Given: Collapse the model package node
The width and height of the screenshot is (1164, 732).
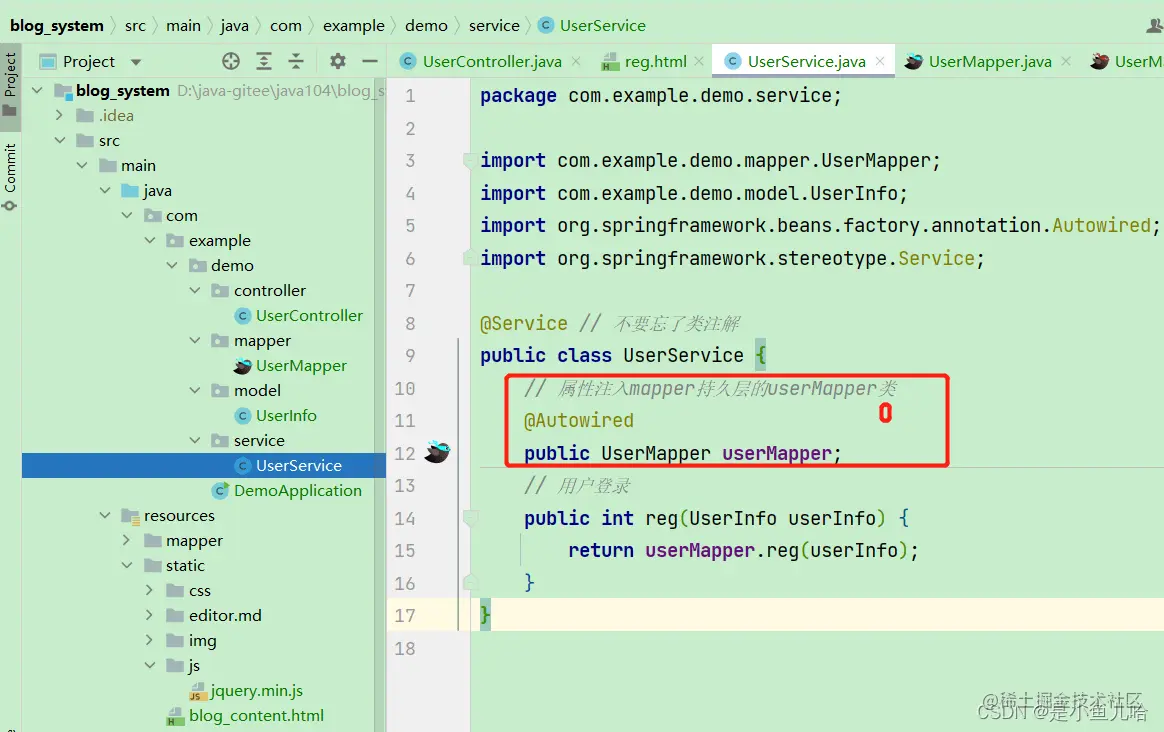Looking at the screenshot, I should pyautogui.click(x=194, y=390).
